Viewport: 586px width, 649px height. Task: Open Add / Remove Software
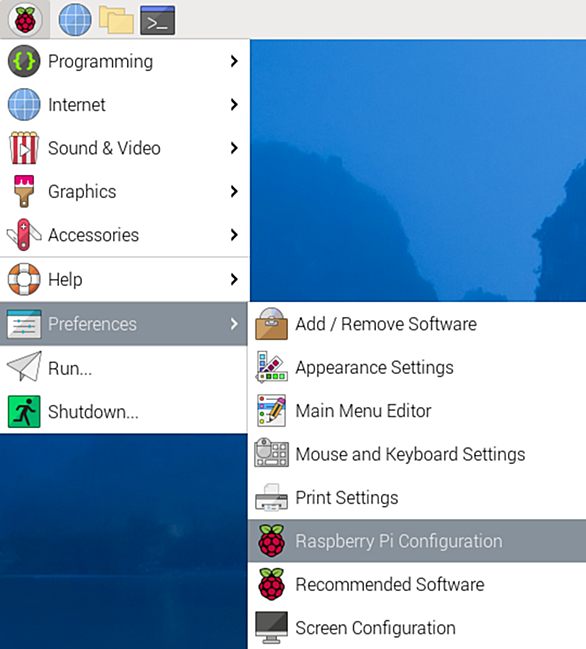417,324
